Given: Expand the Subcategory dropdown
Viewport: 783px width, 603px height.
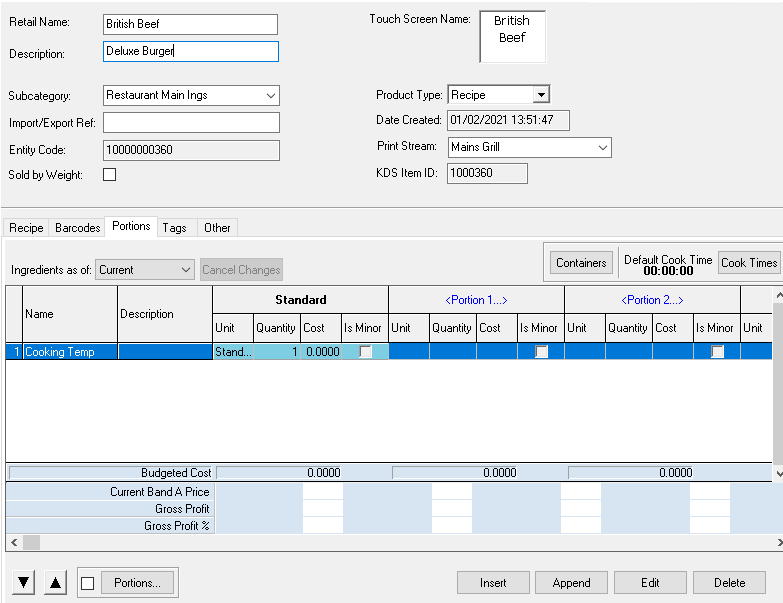Looking at the screenshot, I should (271, 96).
